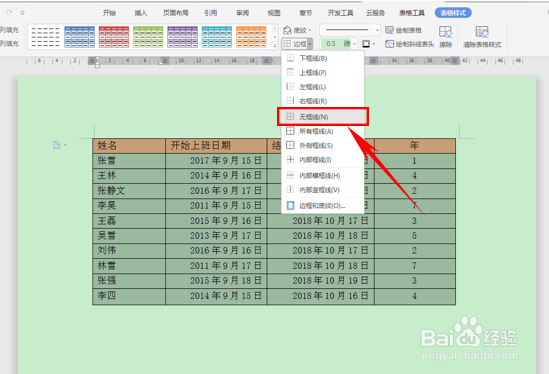Click the name cell 刘伟
Screen dimensions: 549x374
[129, 251]
